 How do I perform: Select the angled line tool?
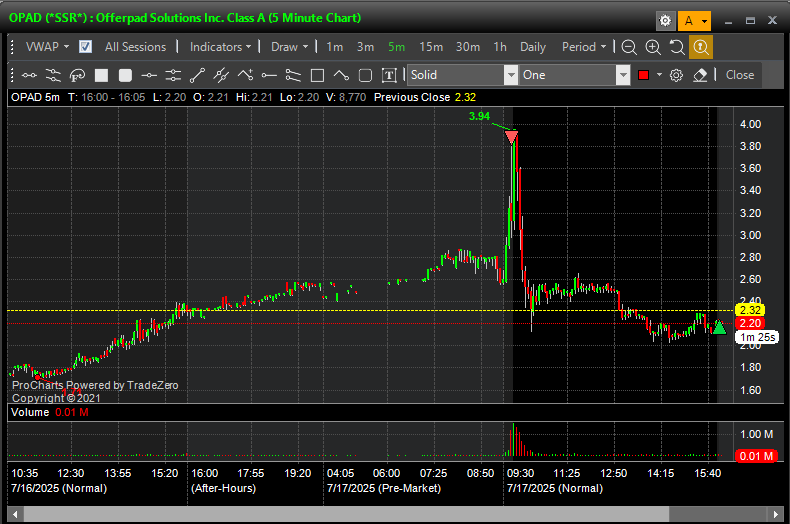(x=341, y=76)
